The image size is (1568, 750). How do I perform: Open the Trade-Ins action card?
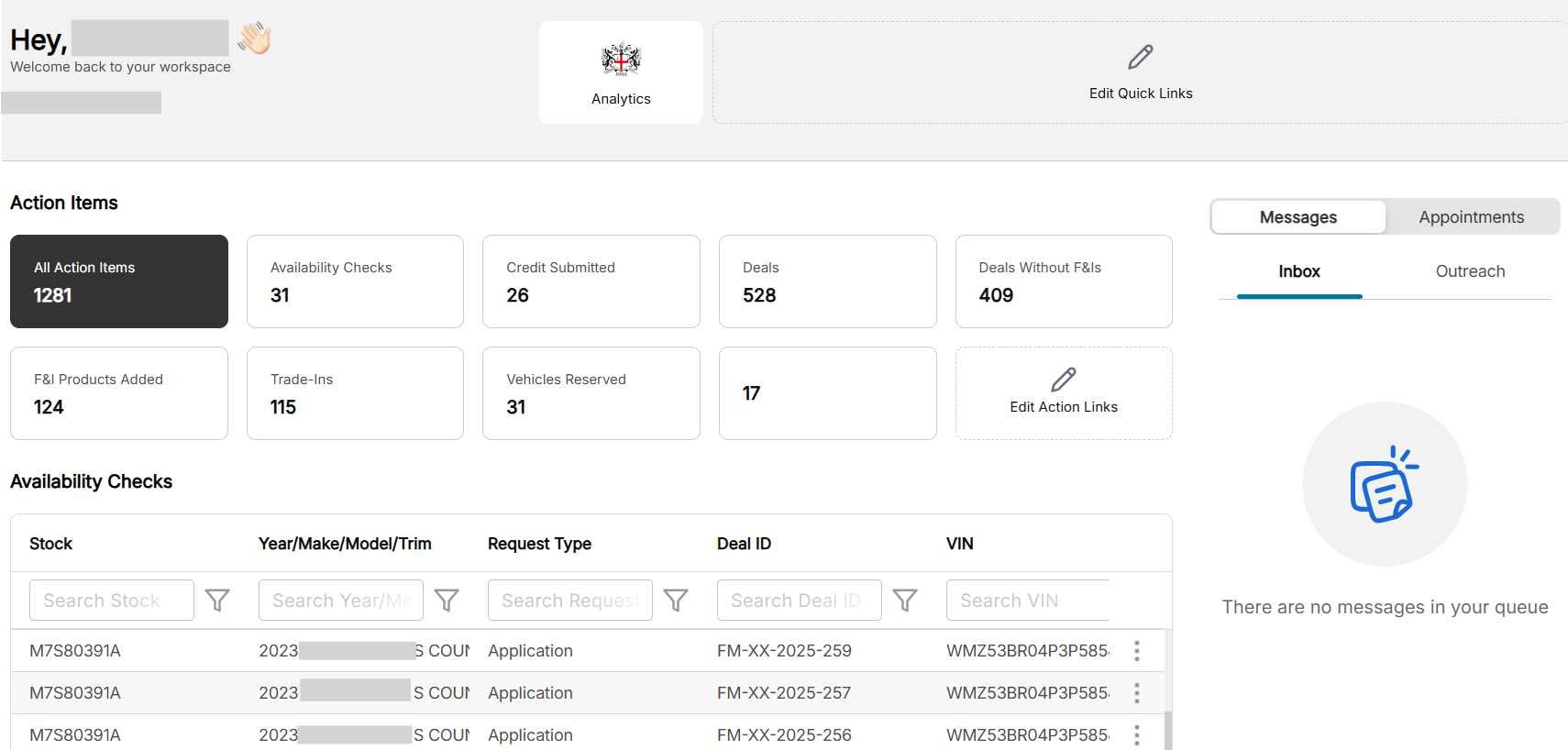click(x=355, y=393)
